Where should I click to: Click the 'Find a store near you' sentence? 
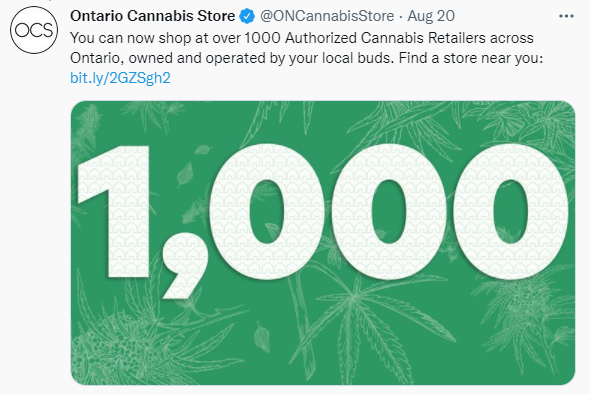pos(471,58)
